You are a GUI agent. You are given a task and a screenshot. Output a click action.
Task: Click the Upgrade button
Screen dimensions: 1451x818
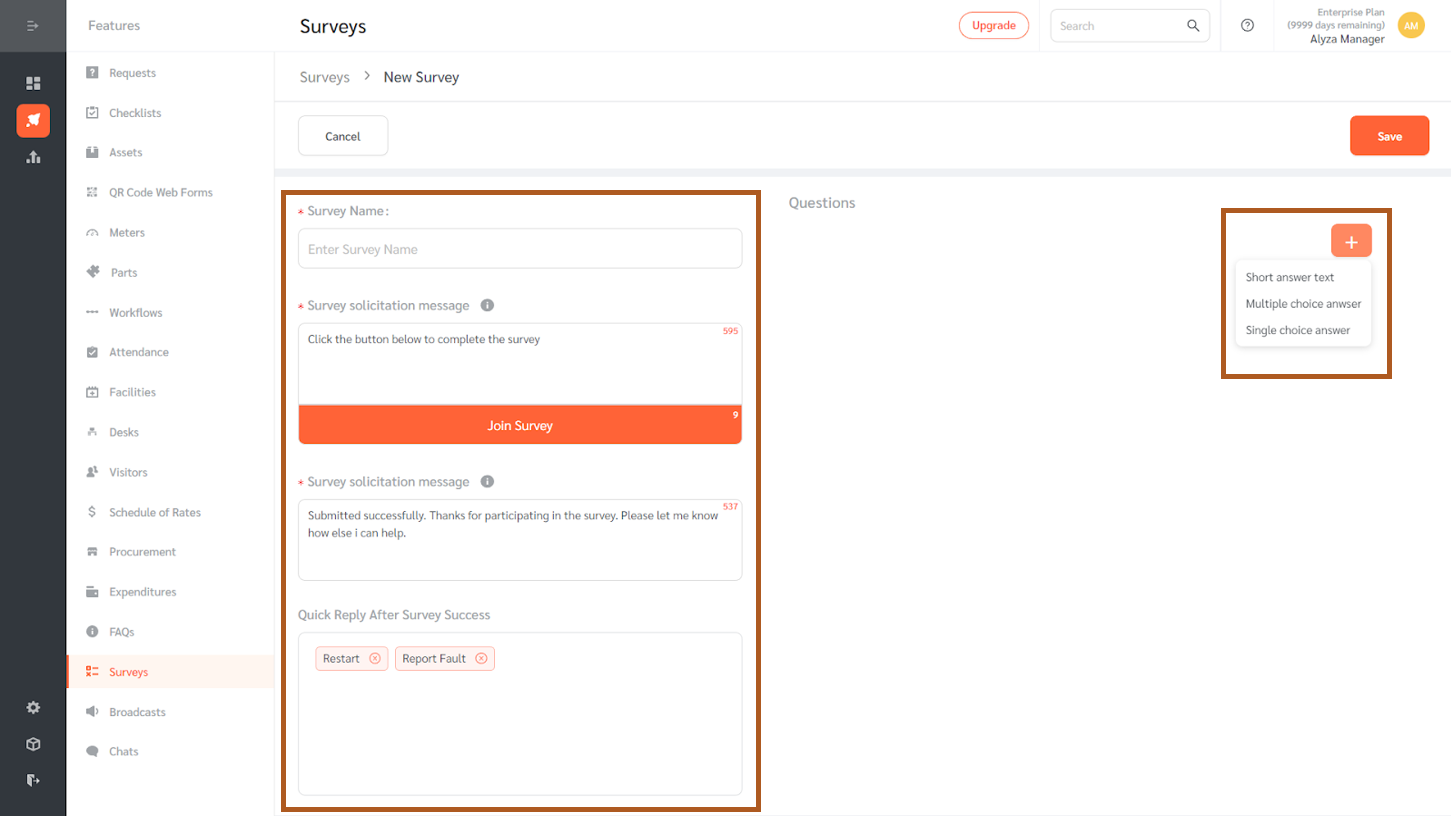(993, 25)
